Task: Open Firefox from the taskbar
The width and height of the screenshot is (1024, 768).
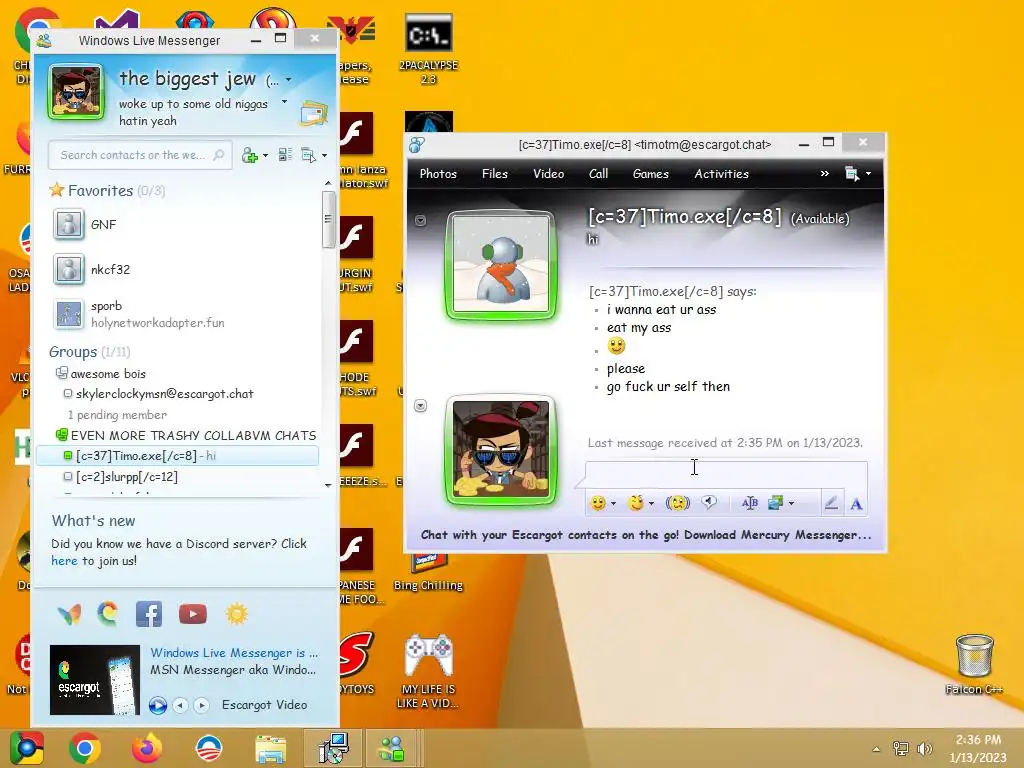Action: coord(147,748)
